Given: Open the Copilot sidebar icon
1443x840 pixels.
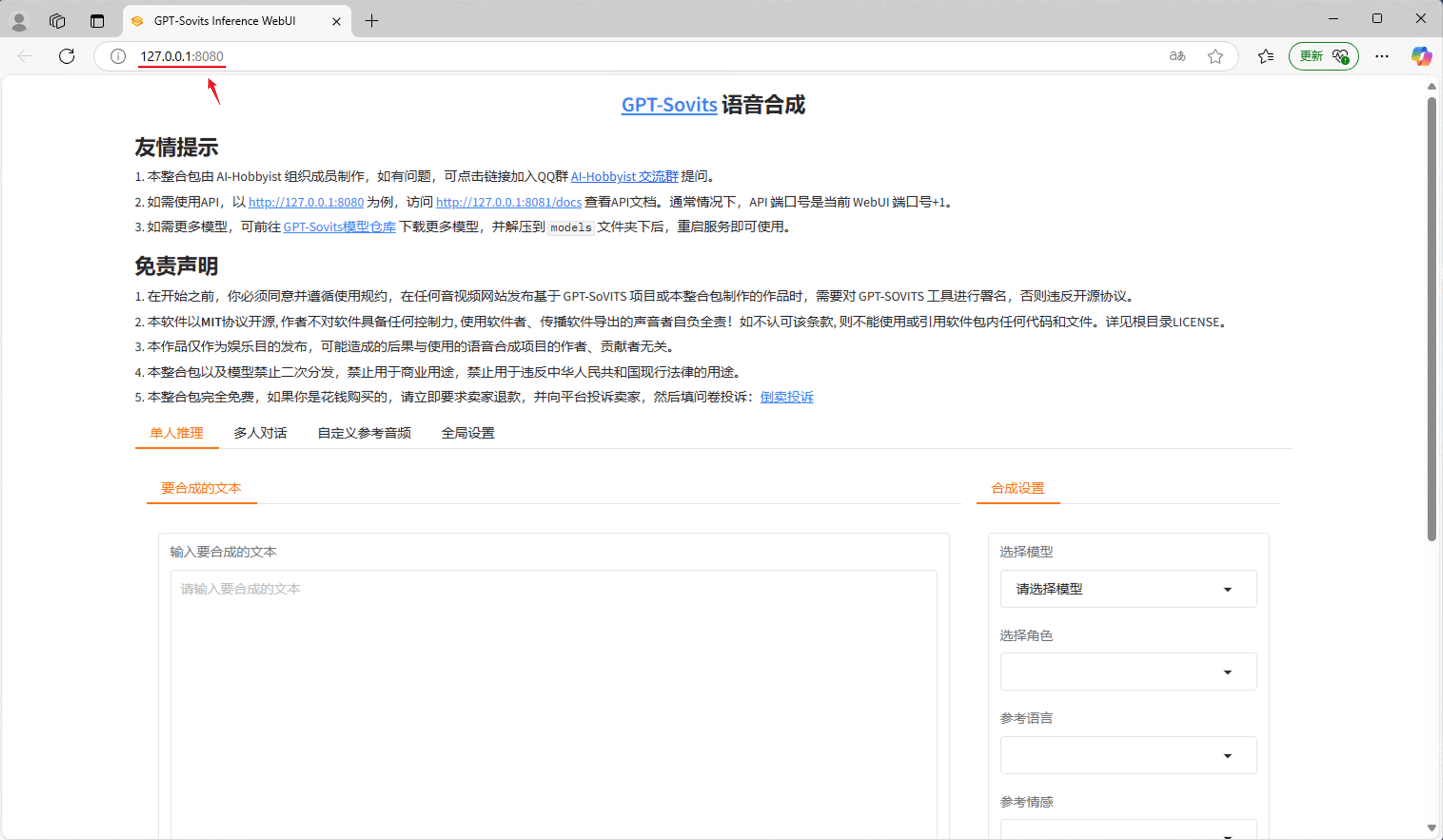Looking at the screenshot, I should coord(1421,56).
